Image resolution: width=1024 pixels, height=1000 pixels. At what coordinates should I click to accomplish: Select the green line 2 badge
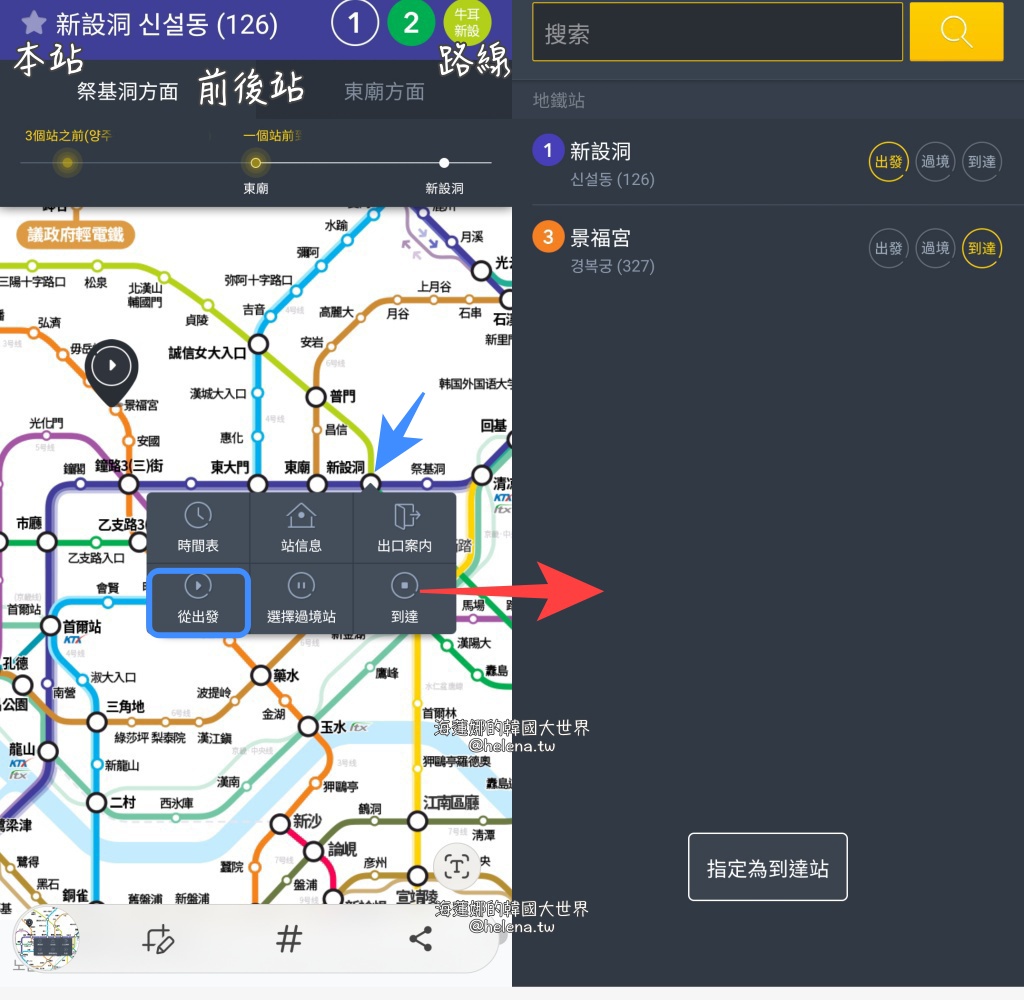(410, 22)
